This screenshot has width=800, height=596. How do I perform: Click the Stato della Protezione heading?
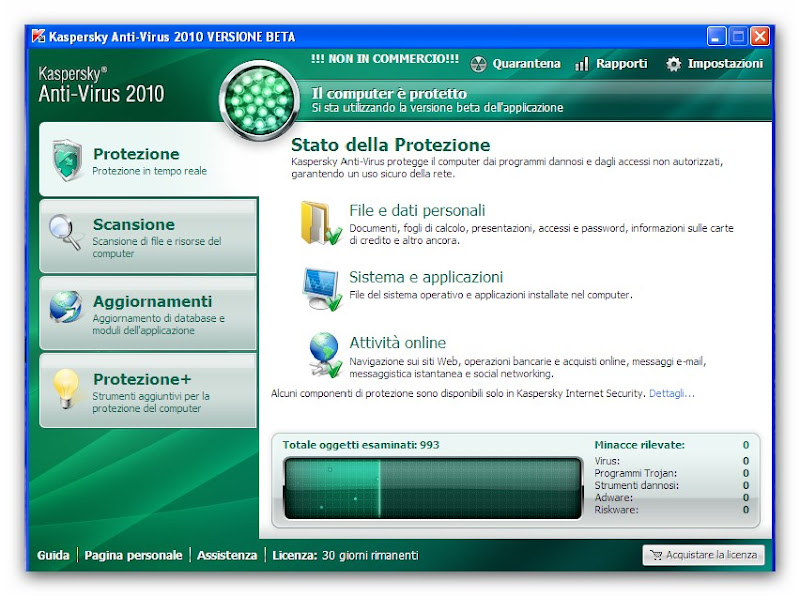390,145
